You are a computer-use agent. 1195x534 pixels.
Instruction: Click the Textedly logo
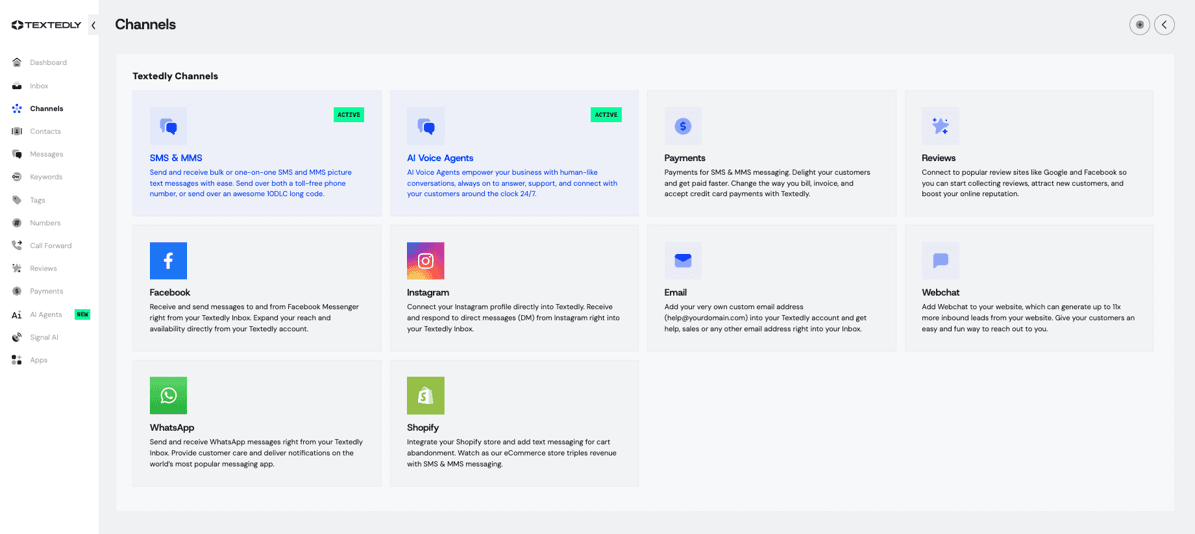pyautogui.click(x=46, y=25)
